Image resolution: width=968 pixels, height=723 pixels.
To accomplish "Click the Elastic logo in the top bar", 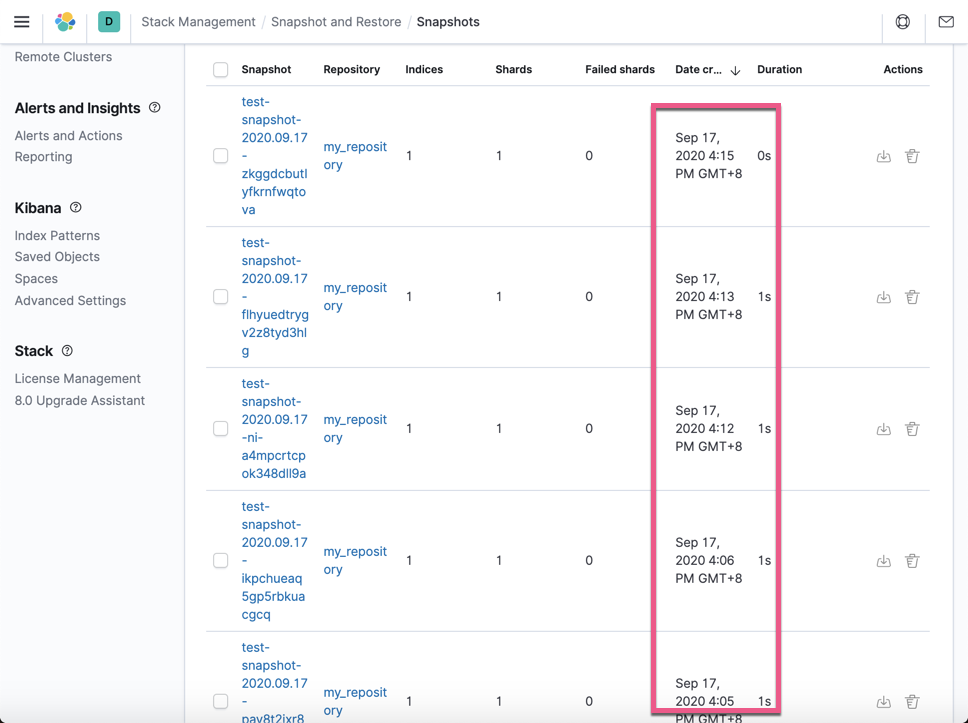I will (65, 21).
